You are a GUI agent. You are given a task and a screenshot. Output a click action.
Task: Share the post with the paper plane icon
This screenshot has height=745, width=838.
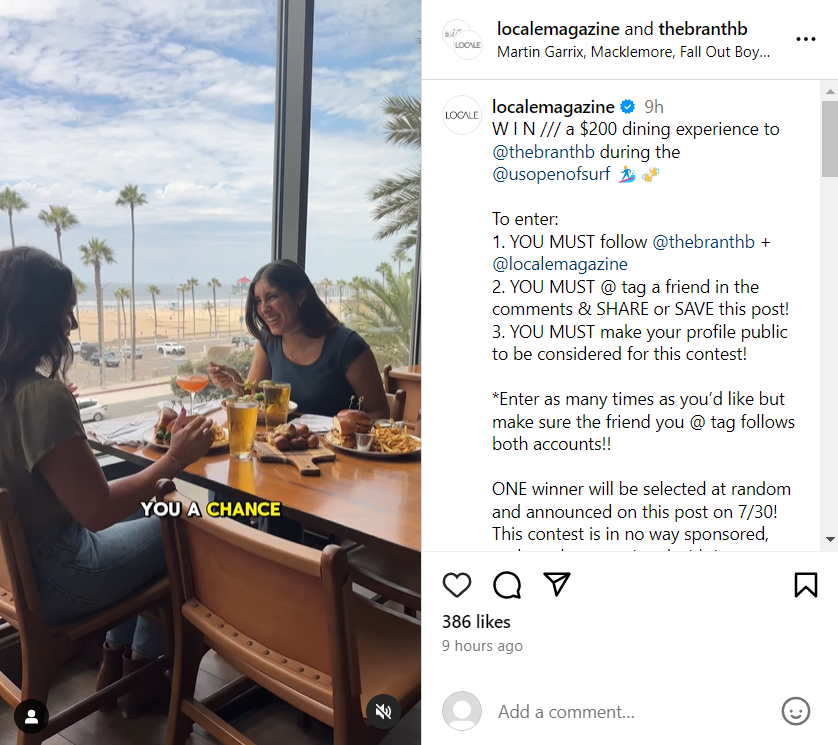(557, 585)
